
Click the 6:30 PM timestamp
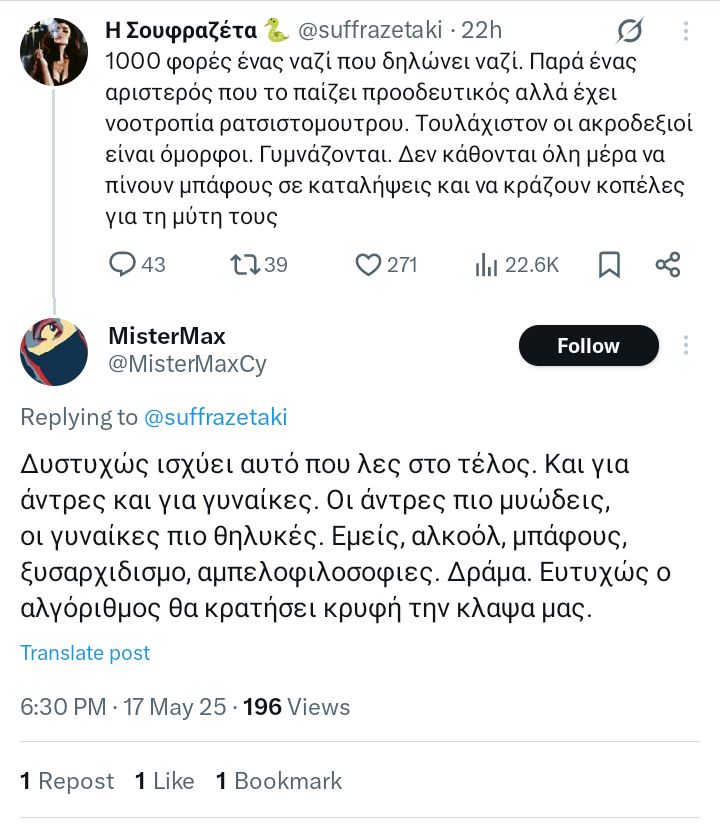(x=63, y=707)
